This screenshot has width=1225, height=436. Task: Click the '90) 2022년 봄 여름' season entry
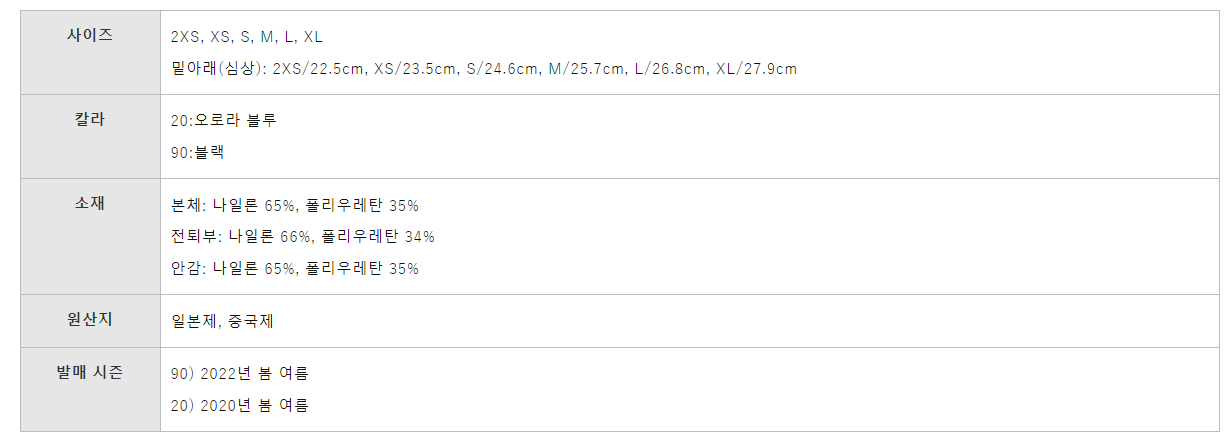pyautogui.click(x=240, y=374)
